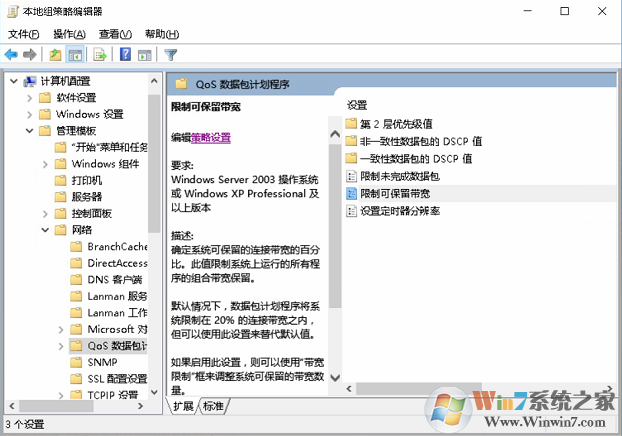Click tree pane scroll right arrow
Viewport: 622px width, 436px height.
coord(140,406)
